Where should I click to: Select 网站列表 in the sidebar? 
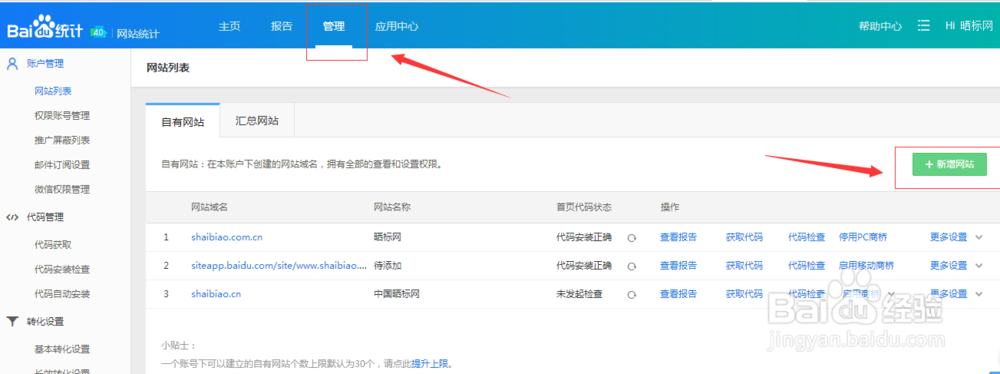coord(53,91)
